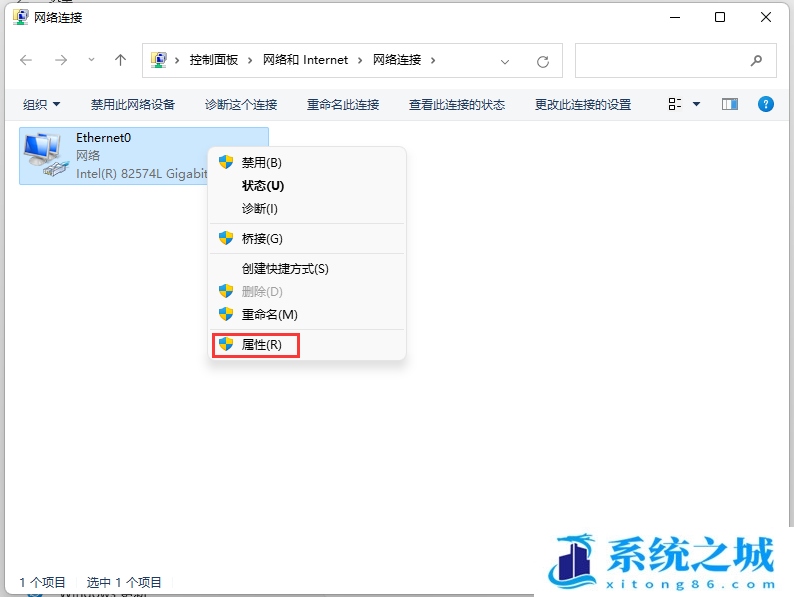Choose 状态(U) from the context menu
The width and height of the screenshot is (794, 597).
307,186
